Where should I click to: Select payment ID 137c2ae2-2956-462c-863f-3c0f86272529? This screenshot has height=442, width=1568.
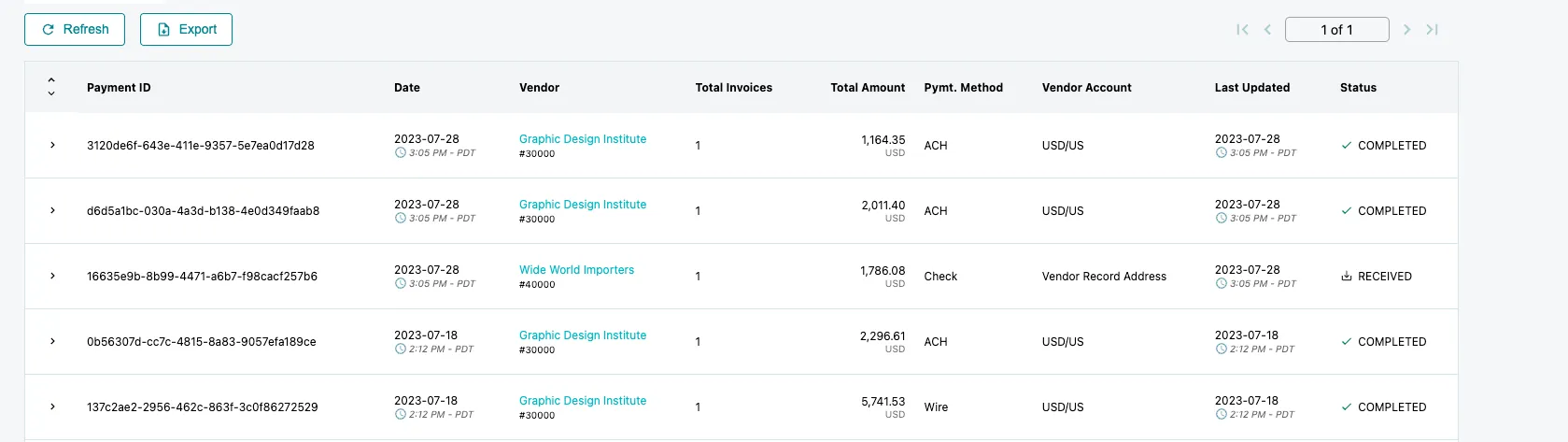click(203, 407)
